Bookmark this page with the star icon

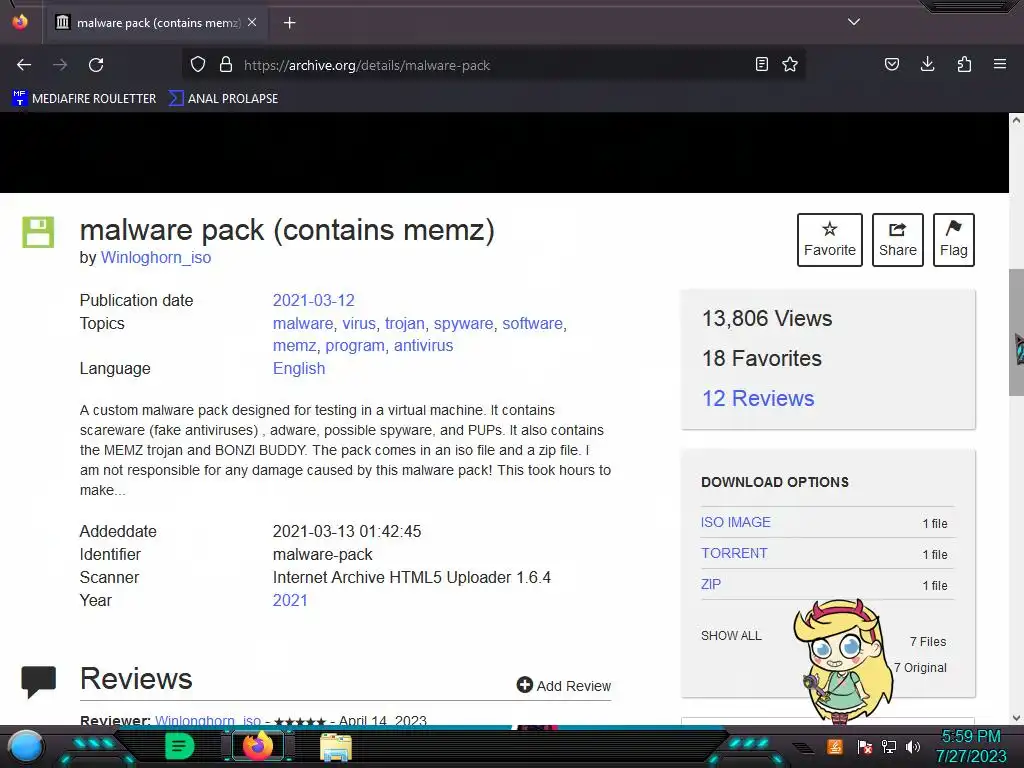tap(790, 65)
